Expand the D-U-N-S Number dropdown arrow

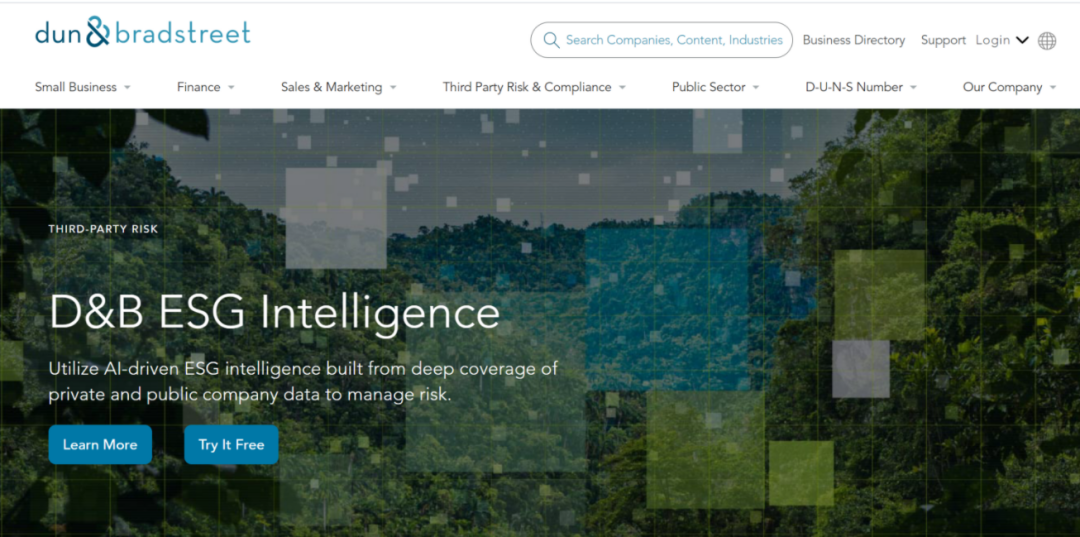[x=913, y=87]
